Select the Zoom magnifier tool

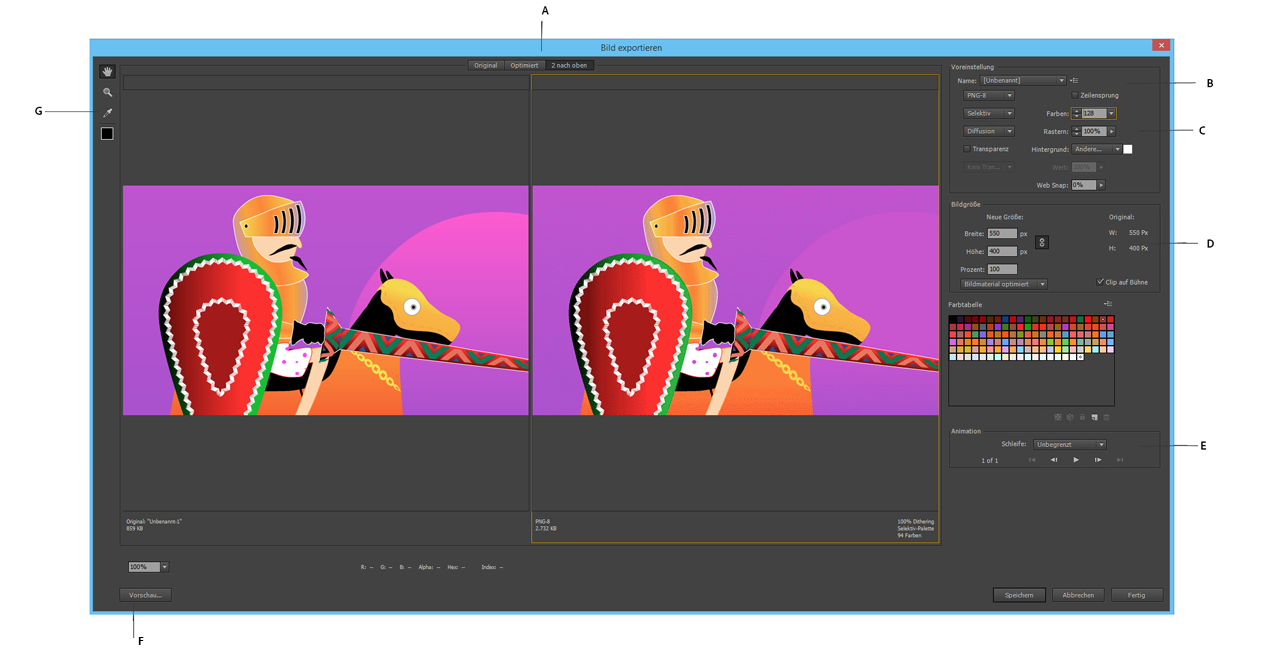point(107,92)
